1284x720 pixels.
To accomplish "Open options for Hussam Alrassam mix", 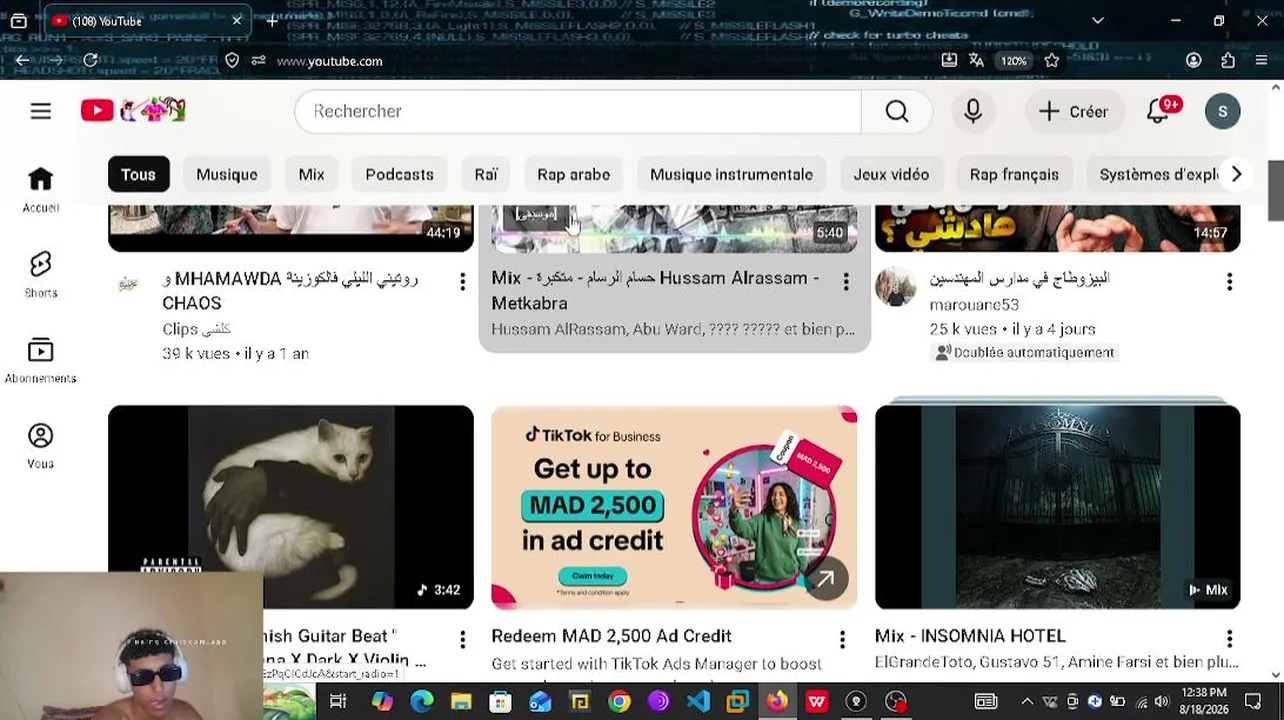I will (x=846, y=282).
